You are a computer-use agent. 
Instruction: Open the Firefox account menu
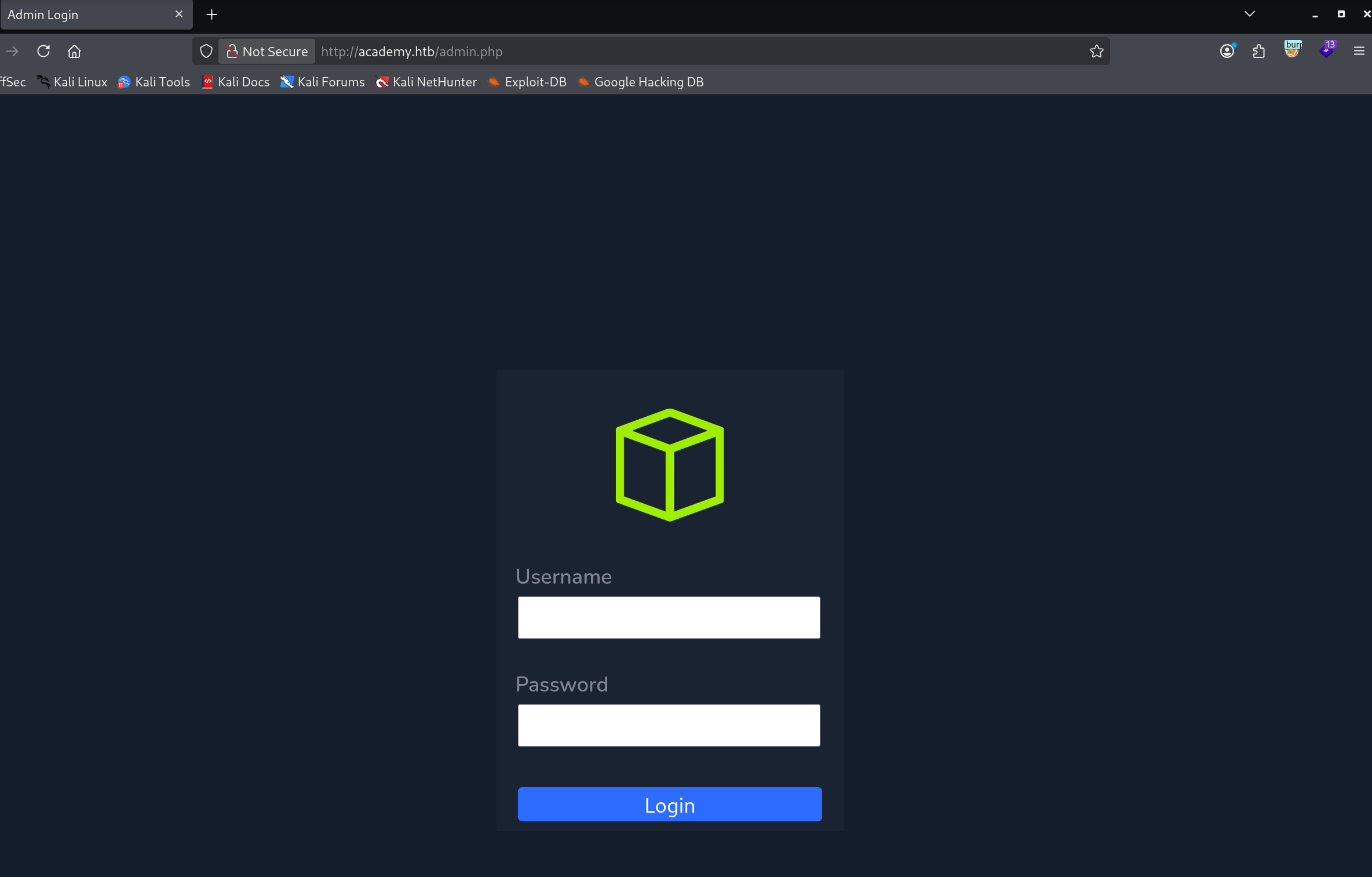click(1227, 51)
